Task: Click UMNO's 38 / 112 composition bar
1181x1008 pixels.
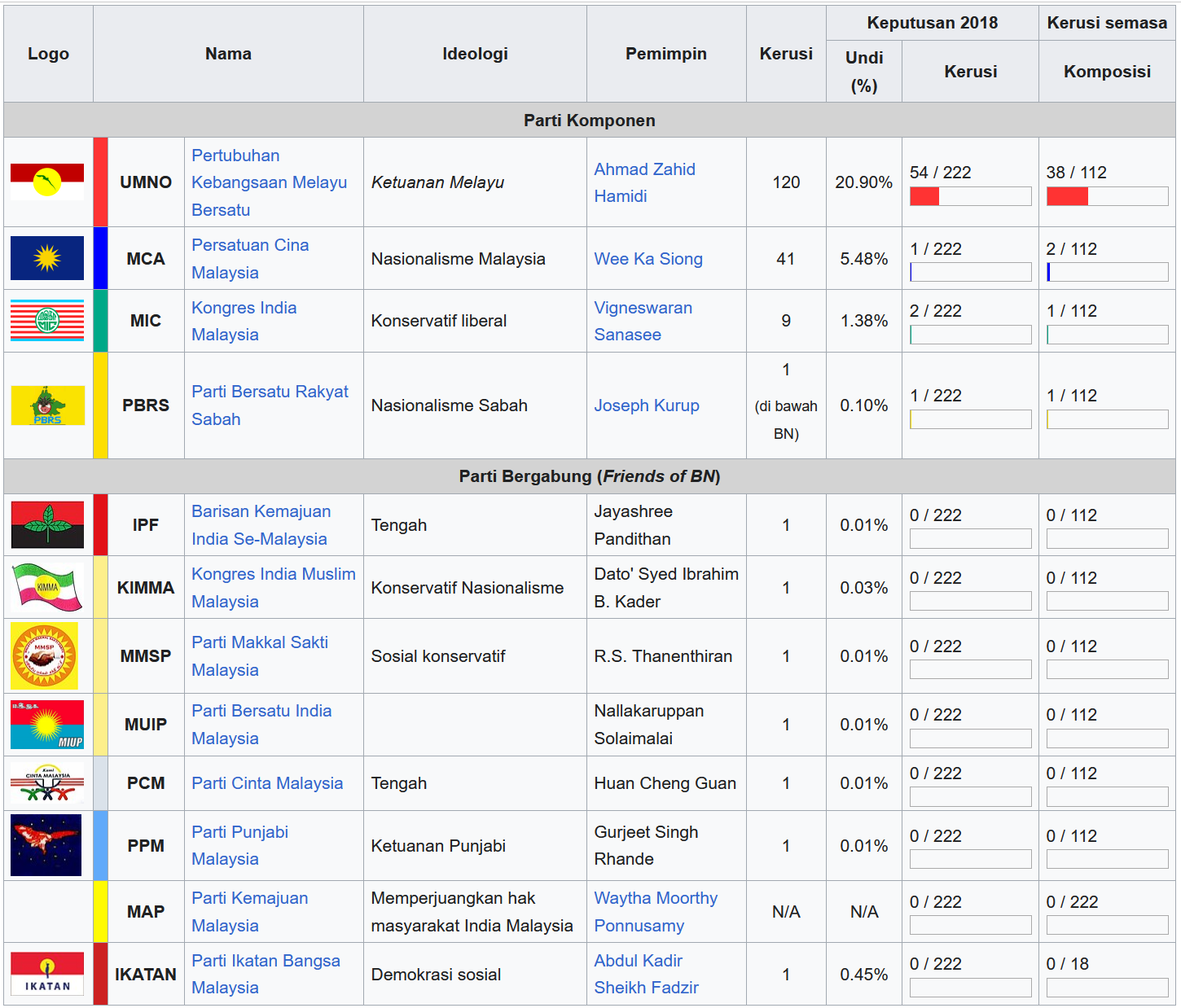Action: tap(1107, 196)
